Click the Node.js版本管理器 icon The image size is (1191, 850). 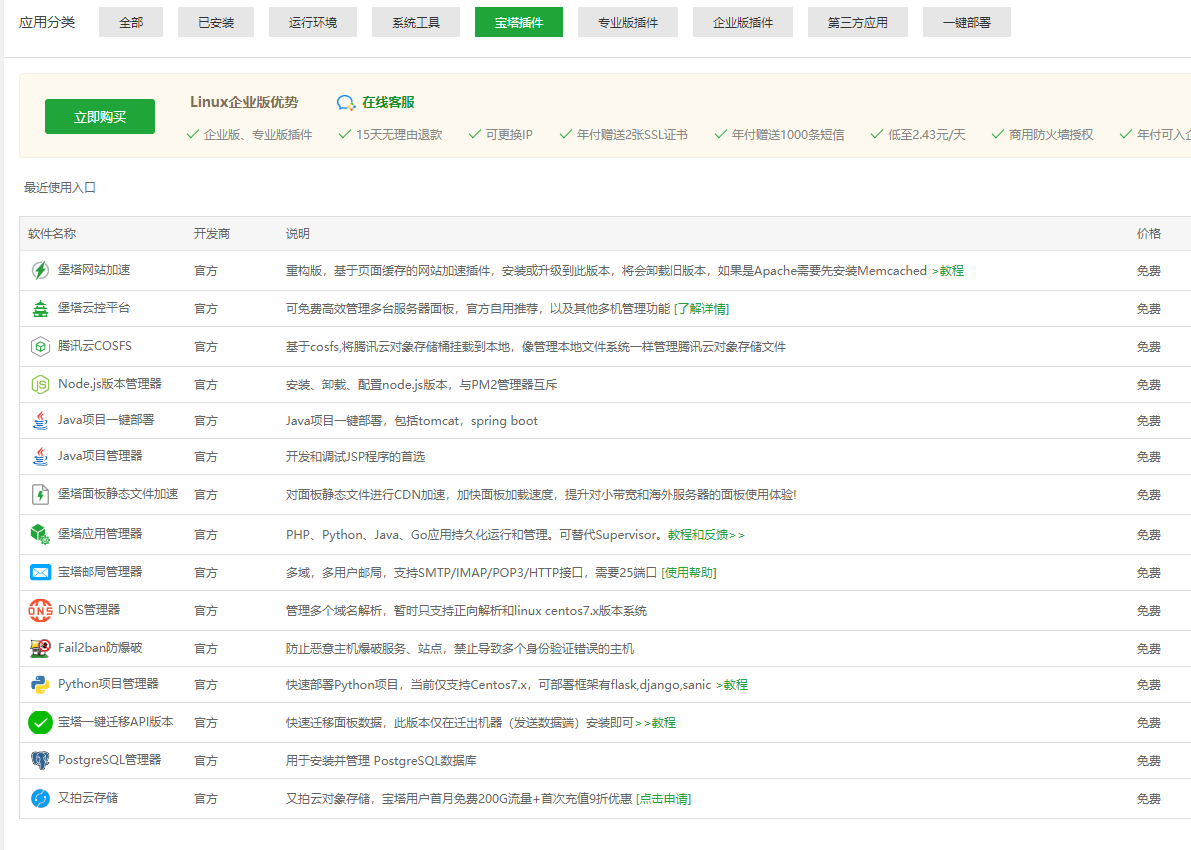click(40, 384)
